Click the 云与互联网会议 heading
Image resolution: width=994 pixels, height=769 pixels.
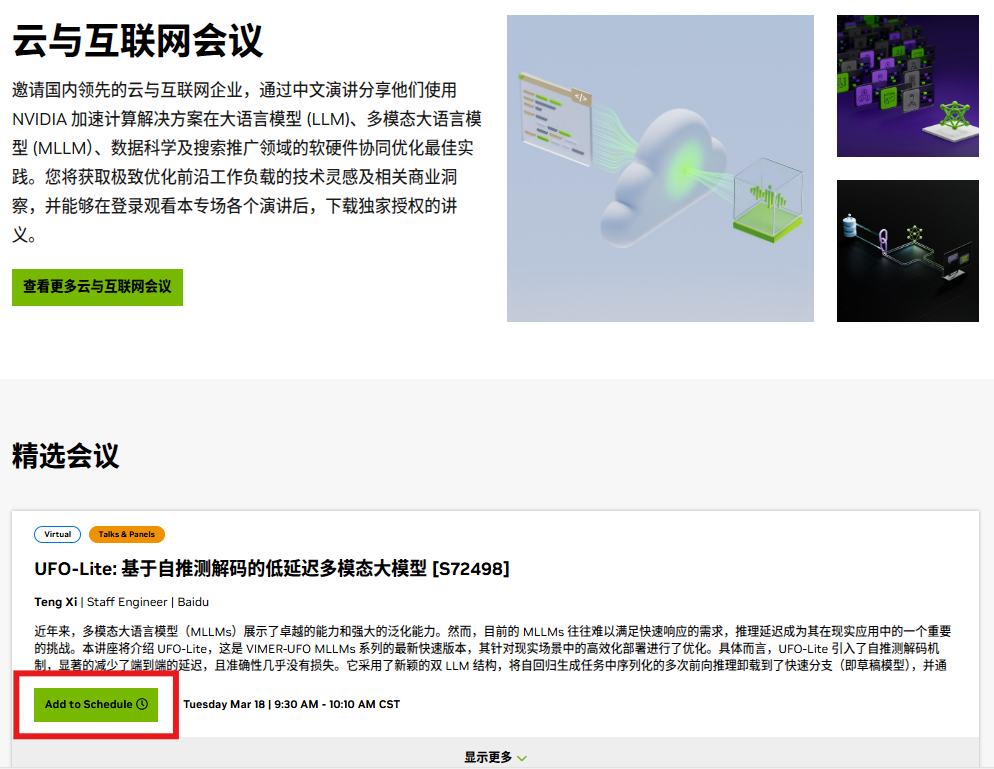(138, 41)
